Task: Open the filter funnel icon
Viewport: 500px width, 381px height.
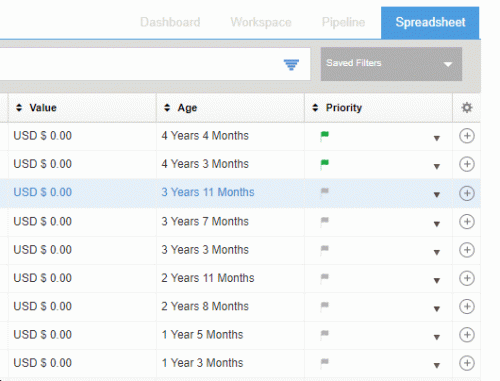Action: coord(291,64)
